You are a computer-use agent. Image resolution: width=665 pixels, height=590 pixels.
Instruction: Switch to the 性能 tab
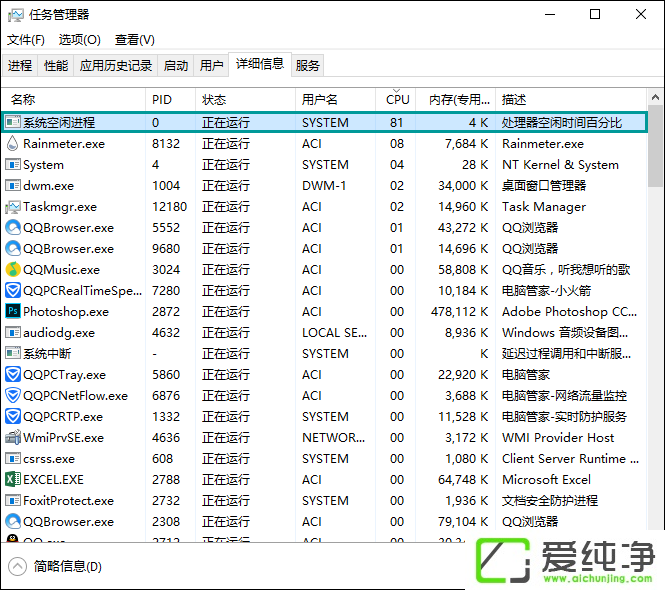tap(56, 65)
